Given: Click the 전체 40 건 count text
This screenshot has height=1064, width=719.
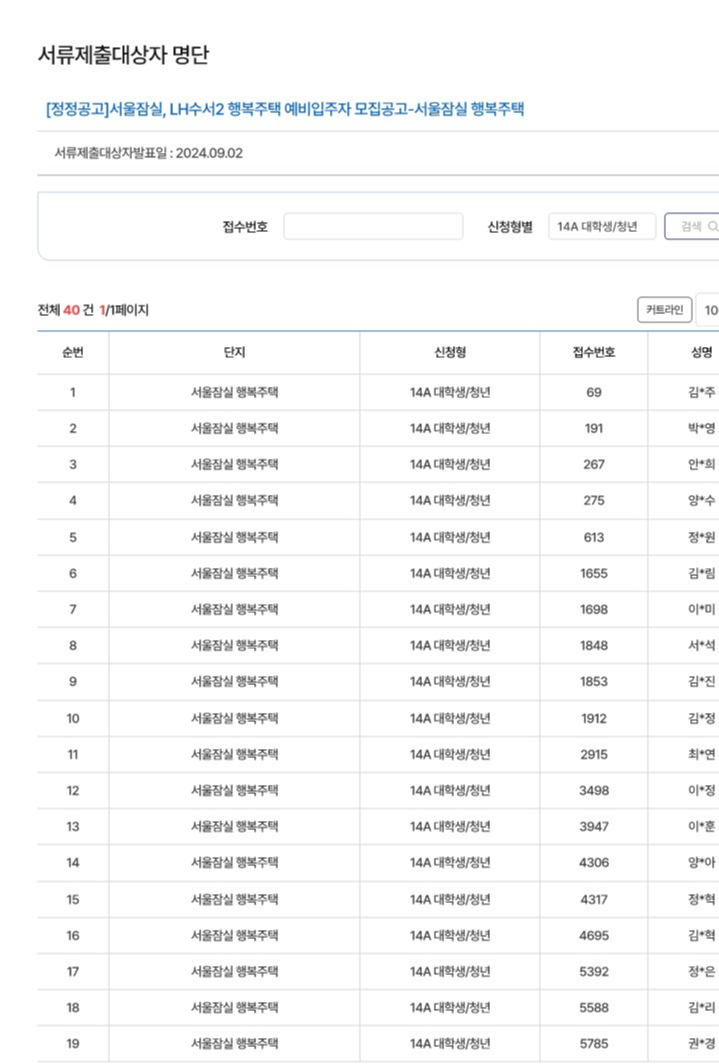Looking at the screenshot, I should click(x=66, y=310).
